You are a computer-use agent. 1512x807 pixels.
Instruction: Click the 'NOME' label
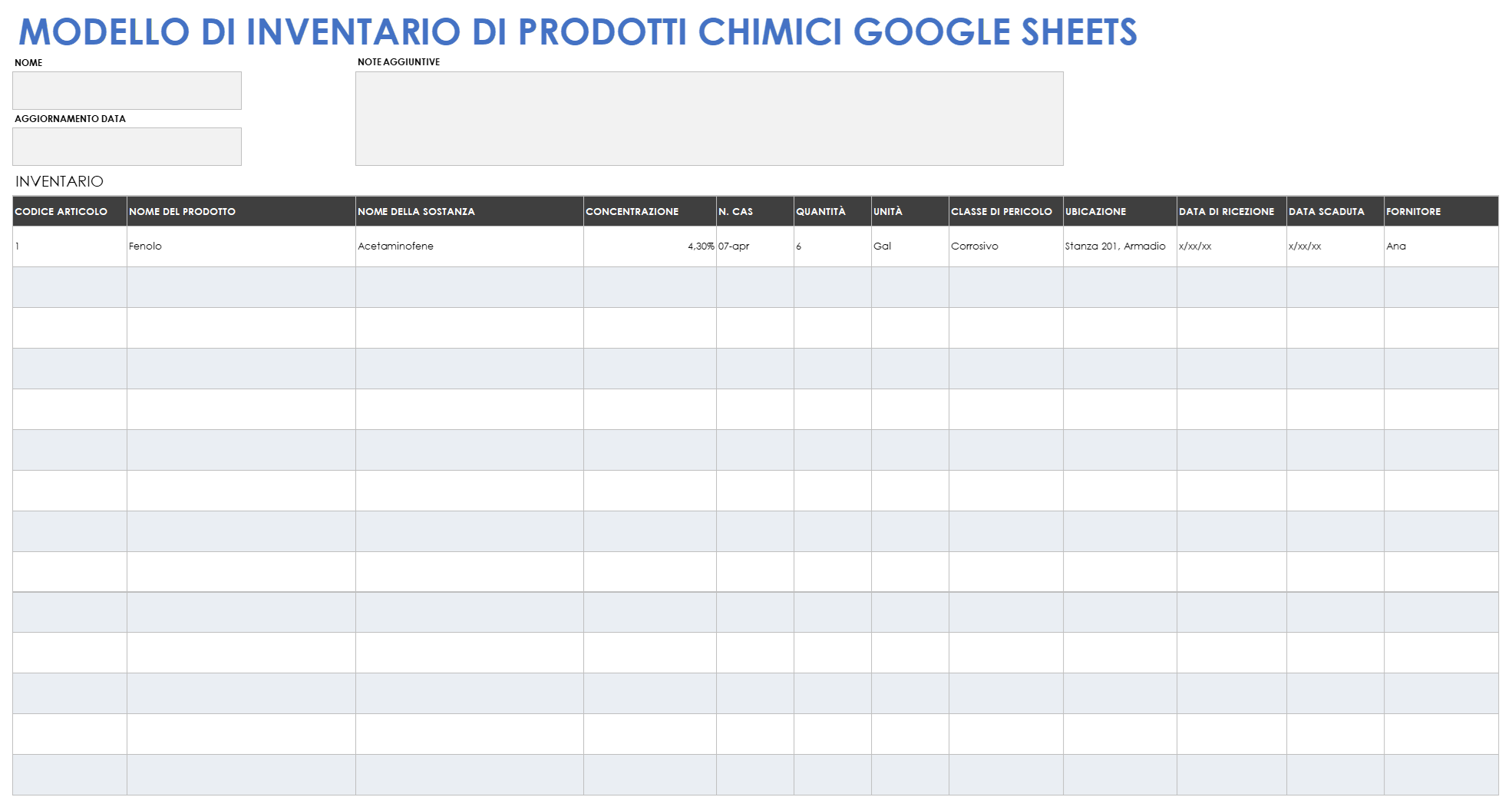[x=28, y=63]
